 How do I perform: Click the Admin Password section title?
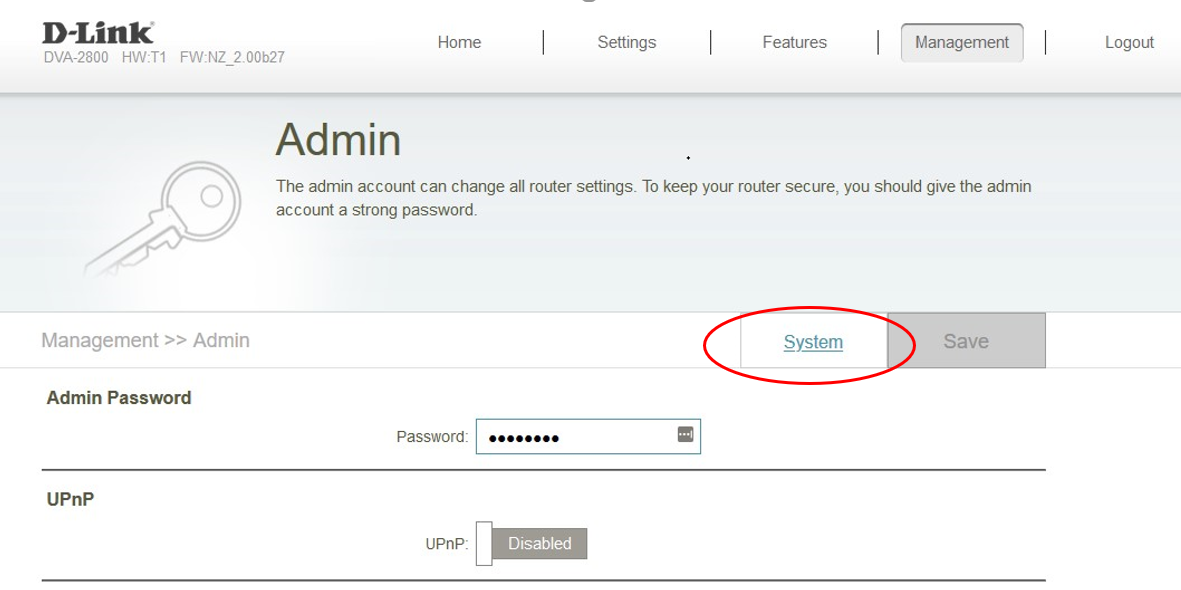coord(119,398)
